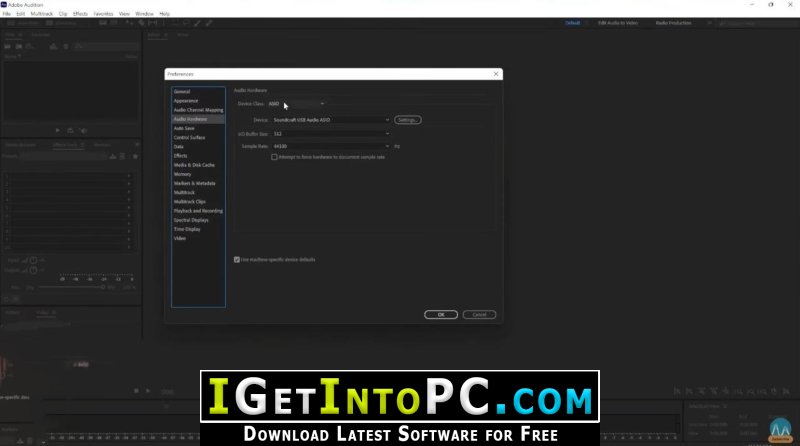Screen dimensions: 800x446
Task: Open the Effects menu in the menu bar
Action: [x=80, y=14]
